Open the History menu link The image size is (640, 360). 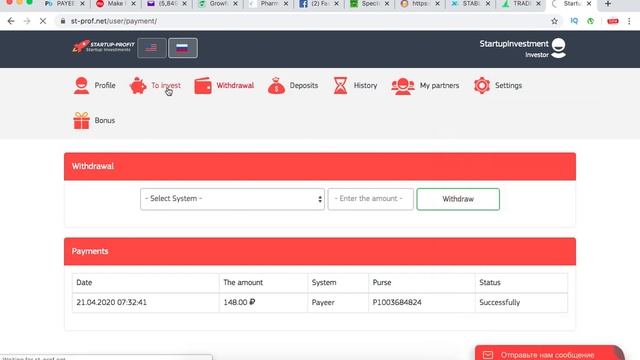click(365, 86)
